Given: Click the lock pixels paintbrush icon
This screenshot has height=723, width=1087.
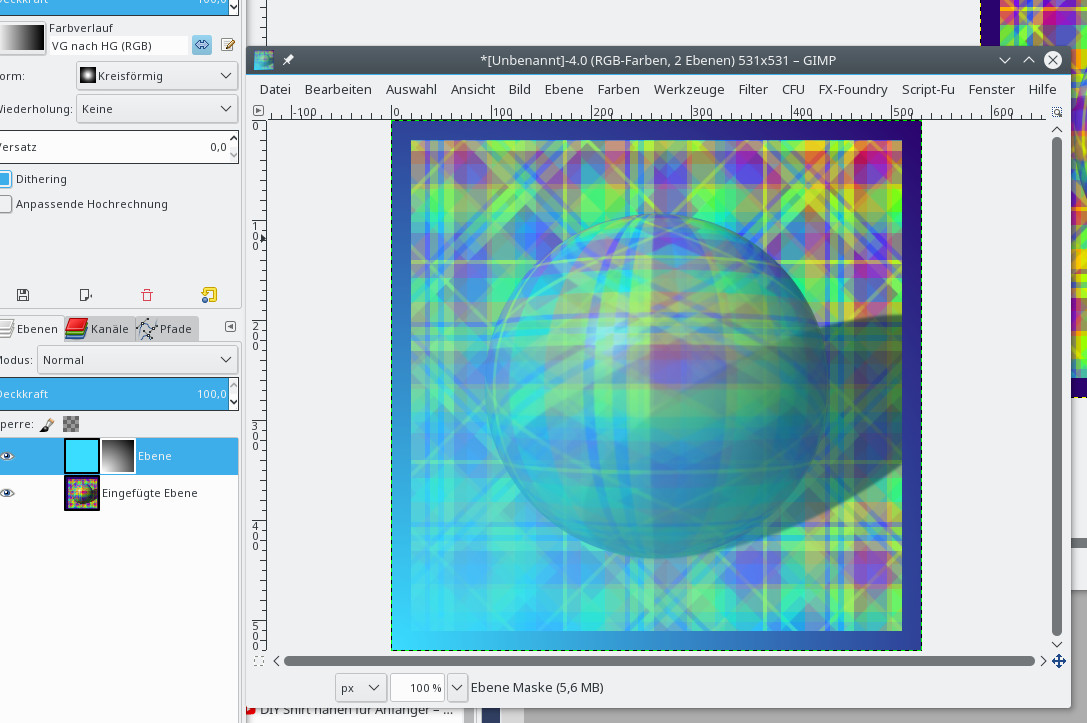Looking at the screenshot, I should (47, 424).
